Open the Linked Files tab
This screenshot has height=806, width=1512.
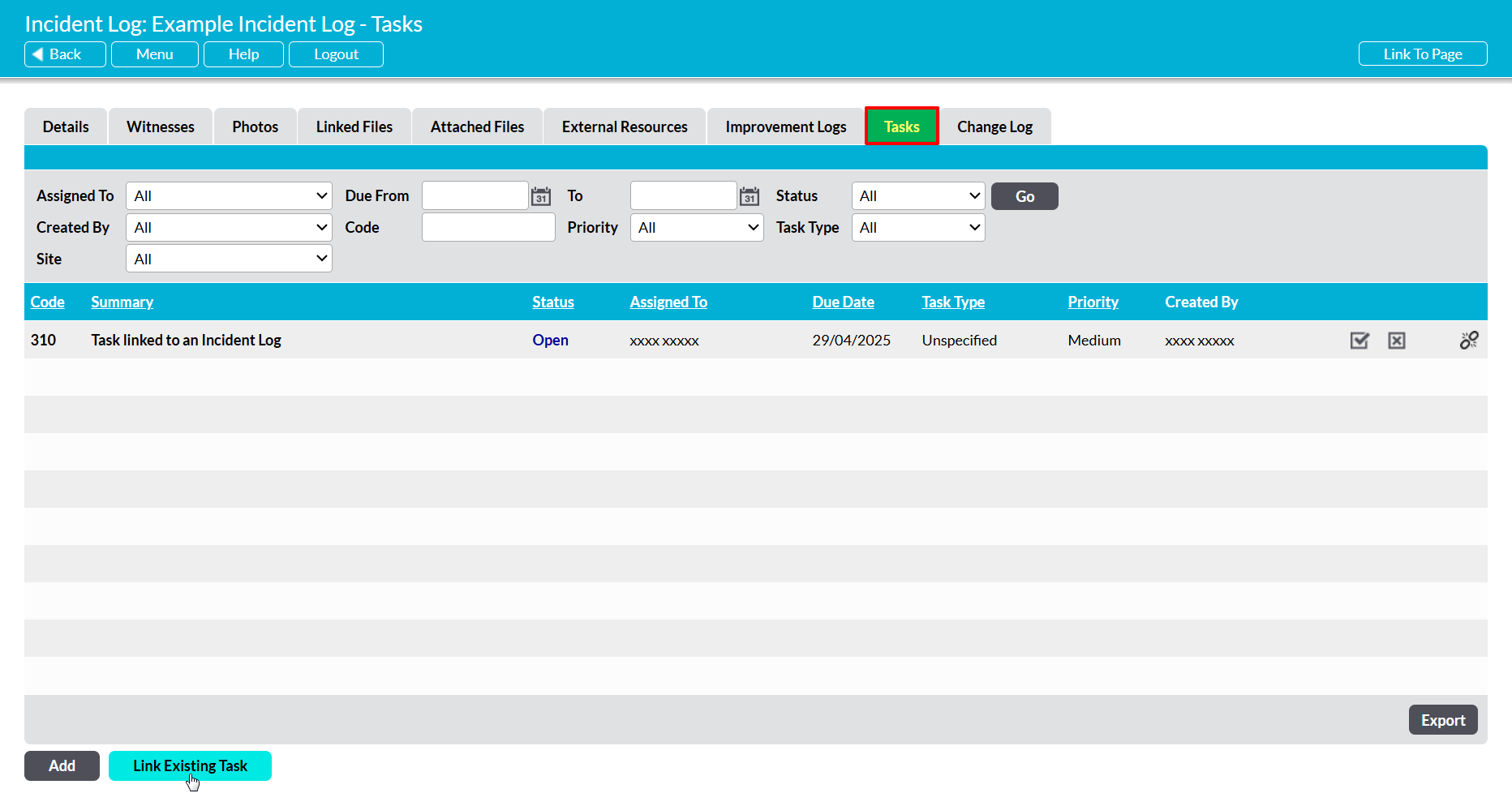354,126
